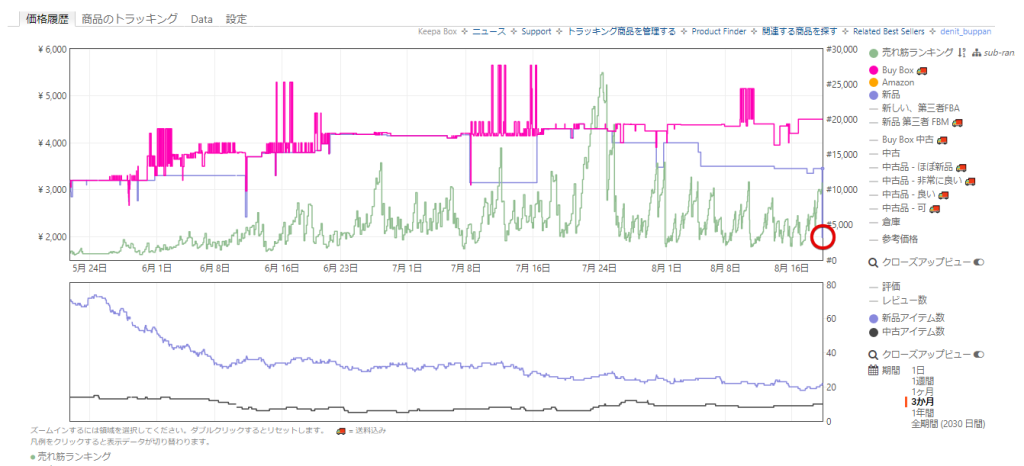Viewport: 1024px width, 466px height.
Task: Switch to the 商品のトラッキング tab
Action: click(130, 19)
